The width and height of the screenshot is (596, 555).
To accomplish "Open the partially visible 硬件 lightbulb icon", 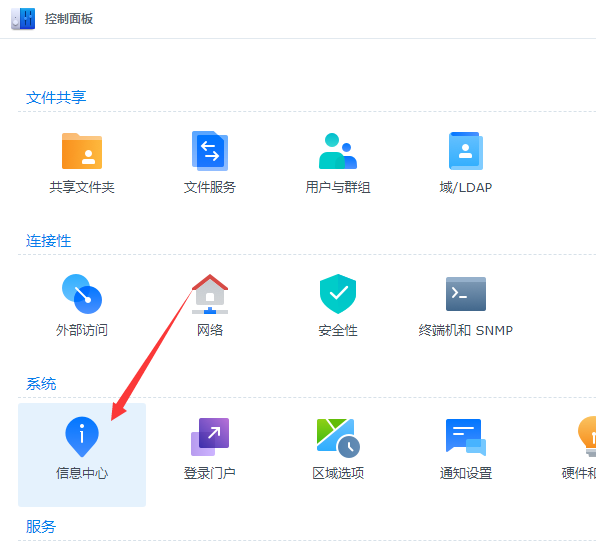I will point(587,436).
